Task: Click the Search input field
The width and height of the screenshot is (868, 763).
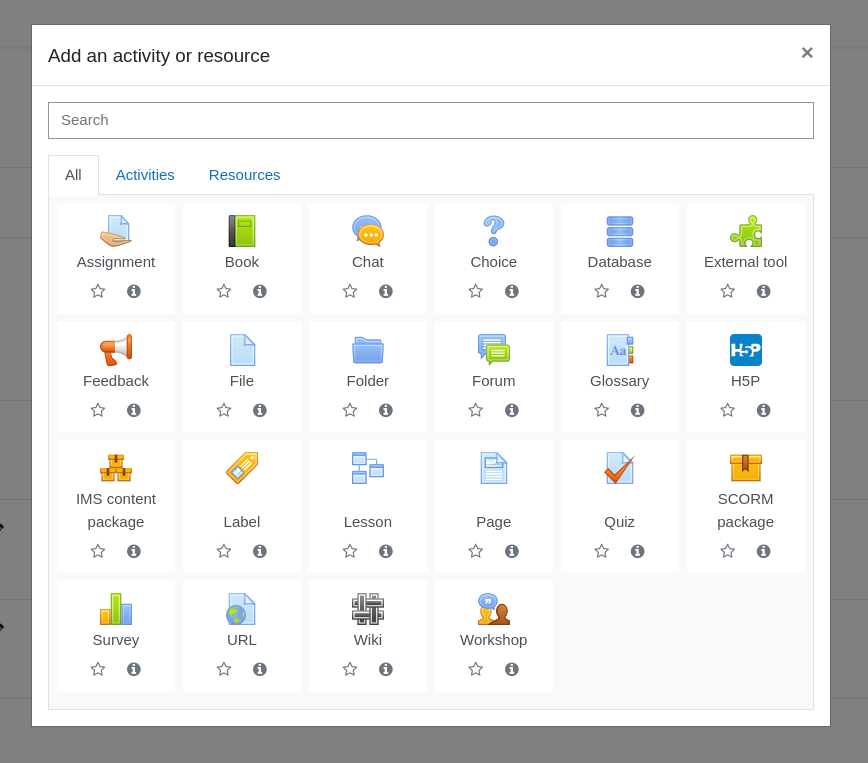Action: coord(431,120)
